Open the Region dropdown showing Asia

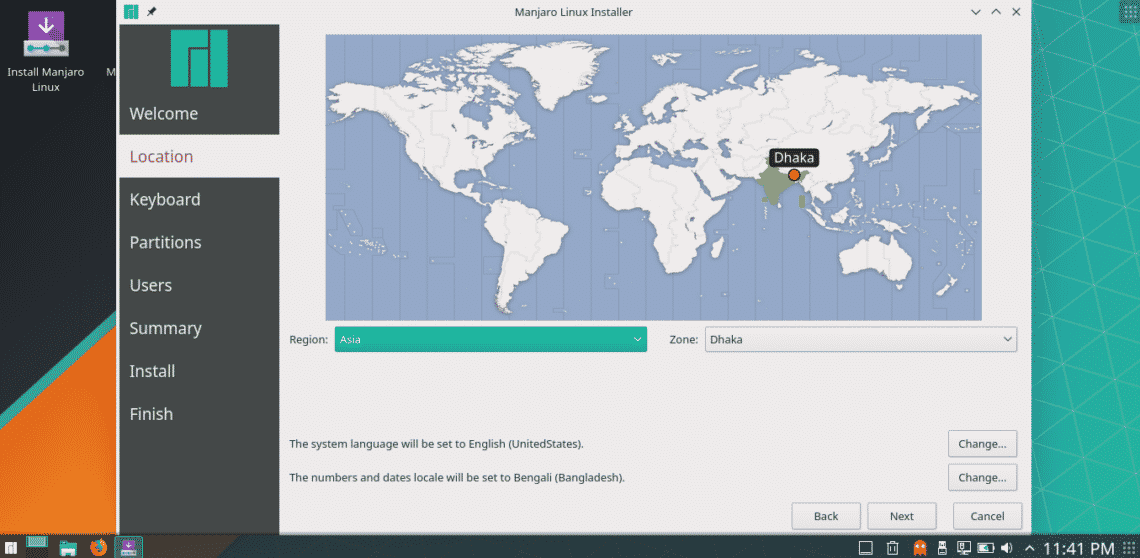pos(491,339)
